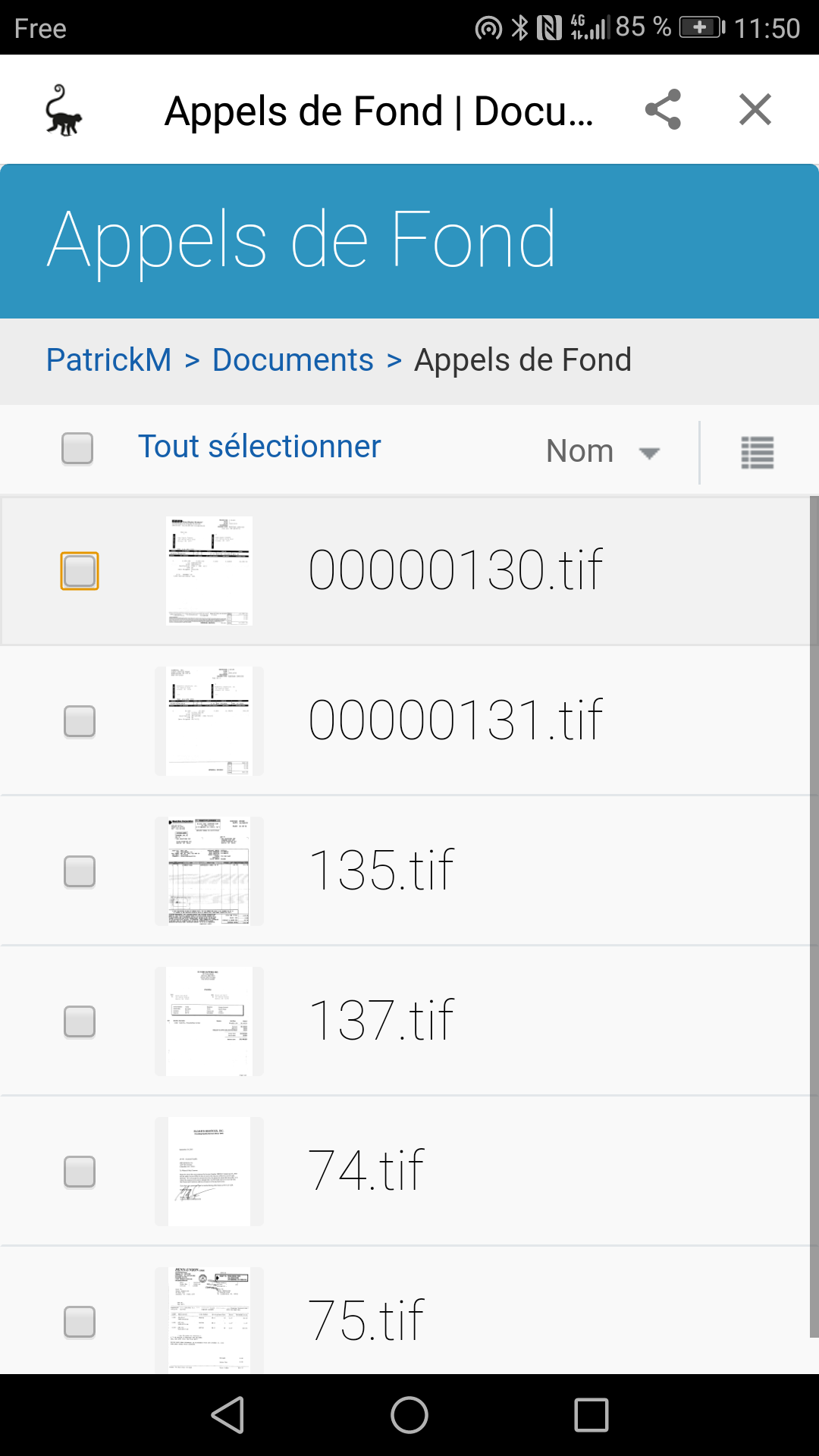Choose the 74.tif file name
Screen dimensions: 819x1456
[x=366, y=1170]
